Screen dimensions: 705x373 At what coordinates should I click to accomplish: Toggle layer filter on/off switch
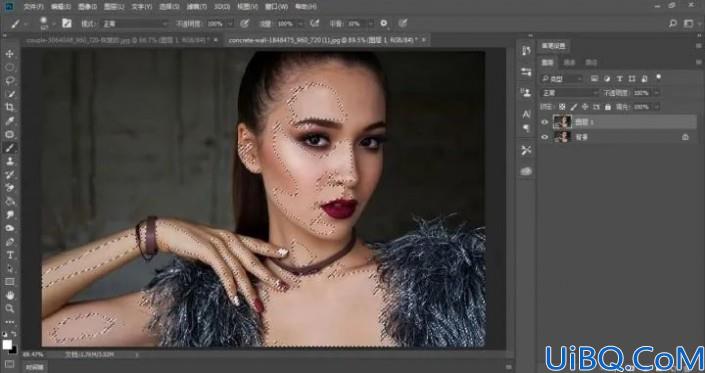pos(659,77)
